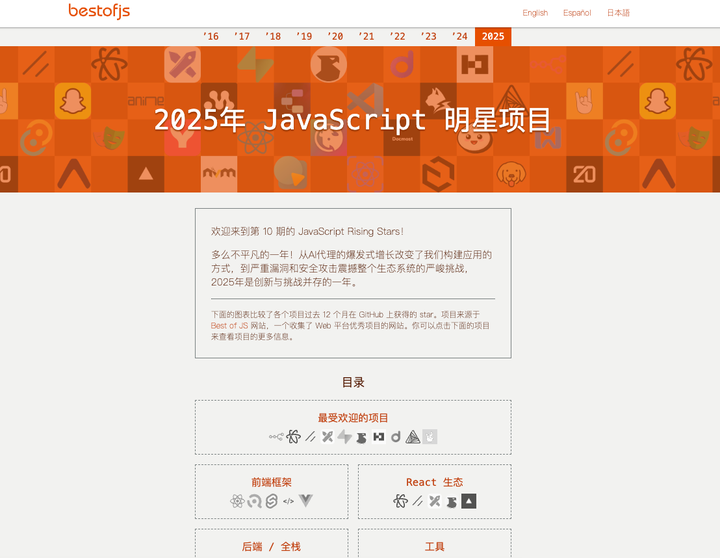Image resolution: width=720 pixels, height=558 pixels.
Task: Click the line 2025年是创新与挑战并存的一年
Action: coord(284,282)
